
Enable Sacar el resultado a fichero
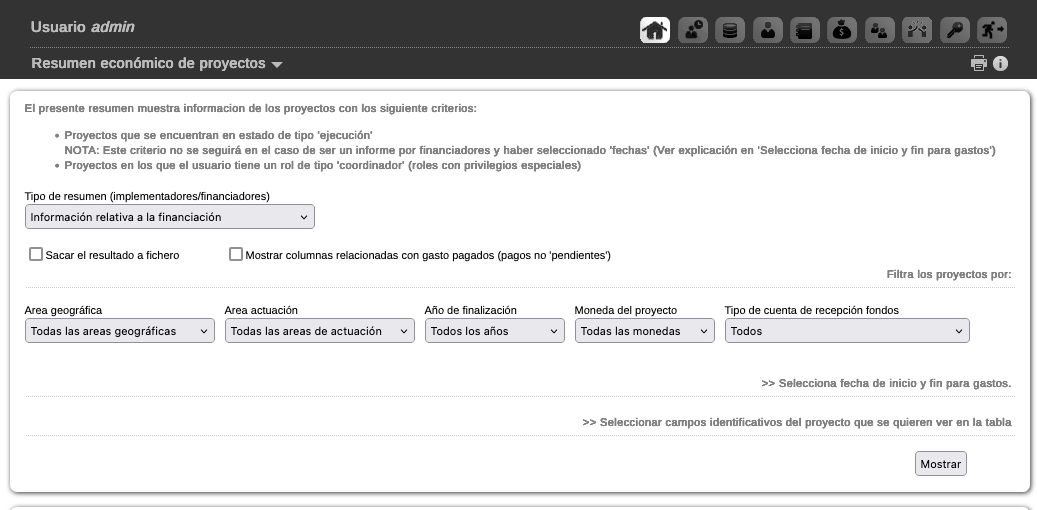point(36,254)
